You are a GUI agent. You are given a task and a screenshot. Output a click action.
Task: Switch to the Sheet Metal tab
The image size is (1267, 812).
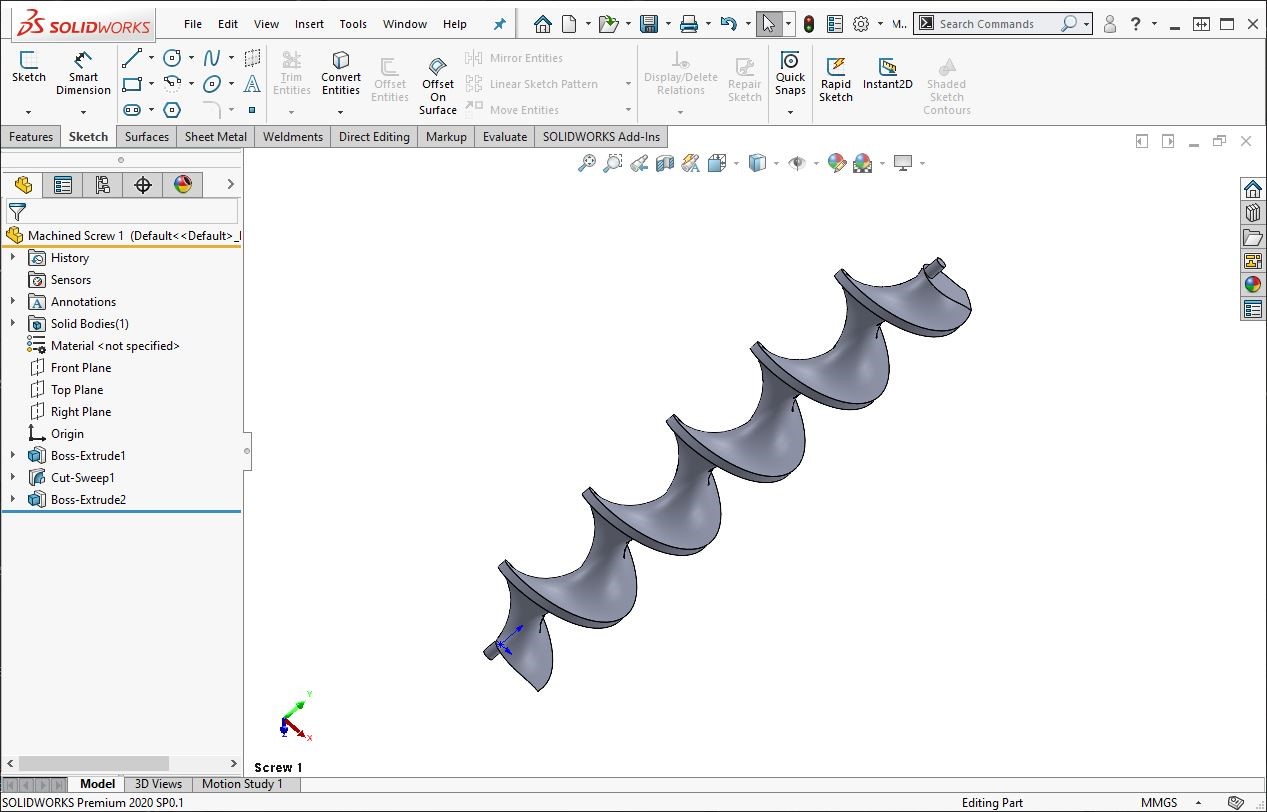216,137
